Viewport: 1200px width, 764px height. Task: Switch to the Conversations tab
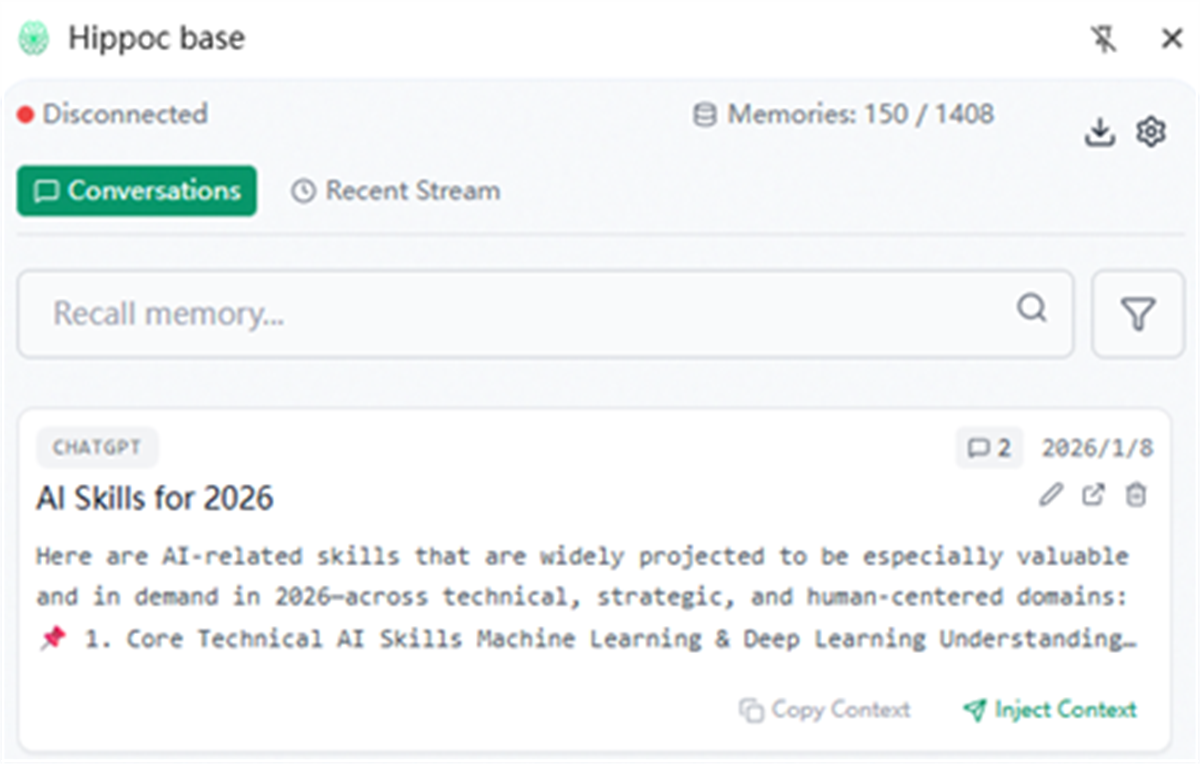pos(137,191)
